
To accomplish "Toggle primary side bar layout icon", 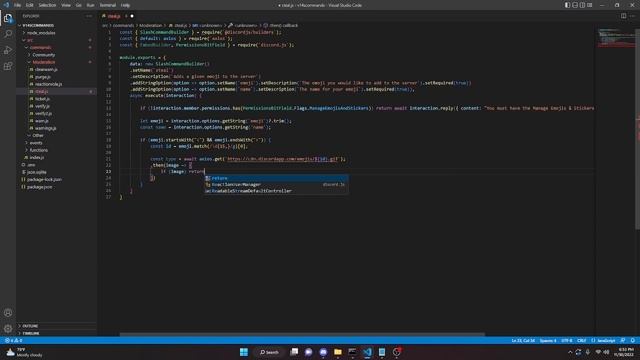I will [x=567, y=5].
